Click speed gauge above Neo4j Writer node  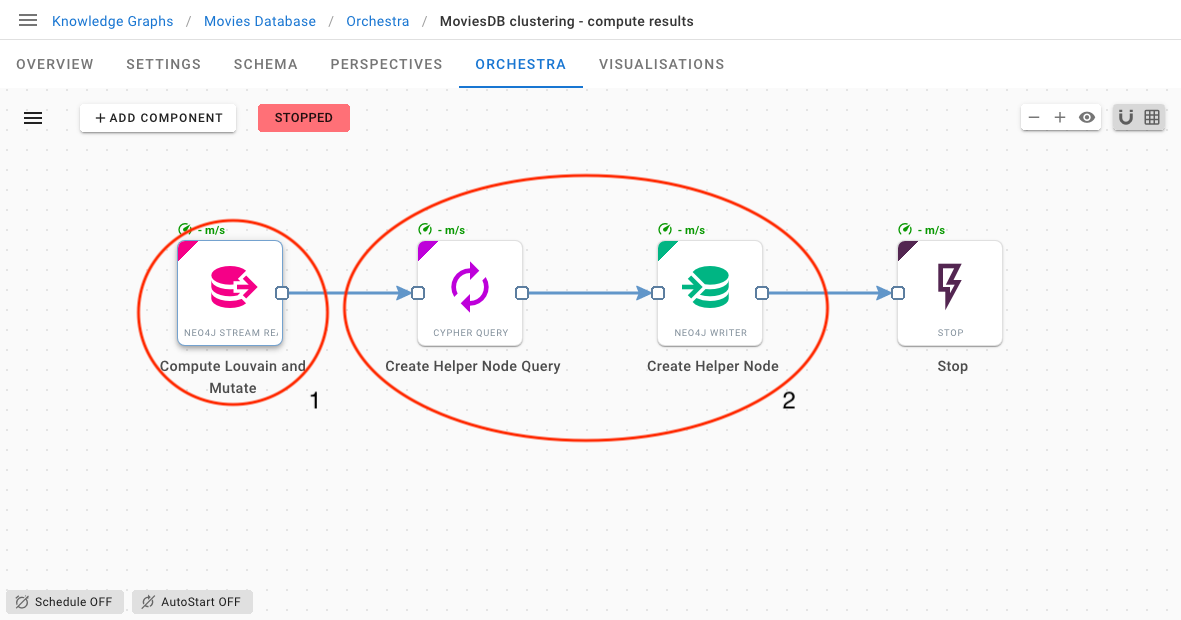tap(665, 229)
